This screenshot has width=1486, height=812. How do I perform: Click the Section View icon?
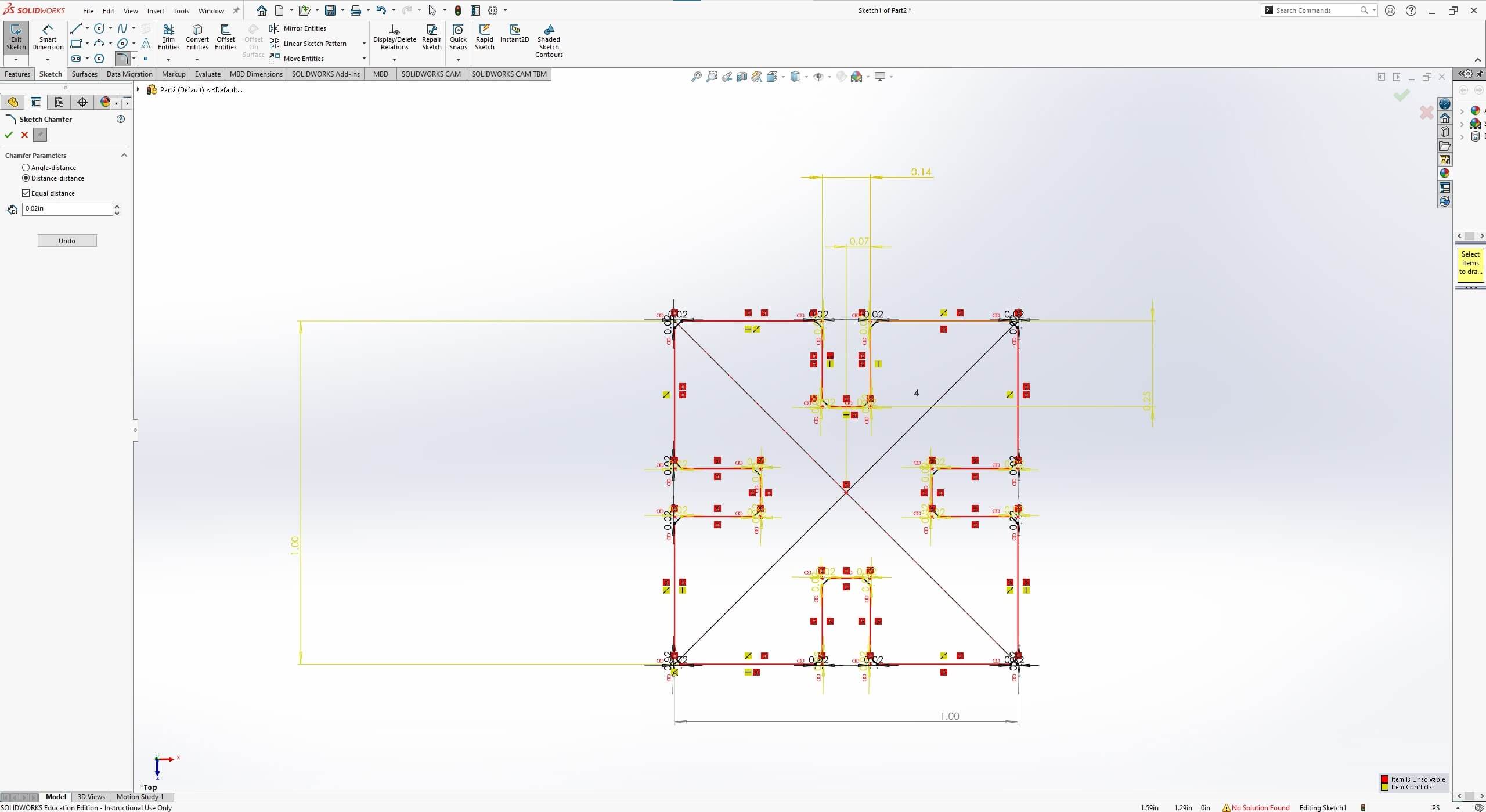click(741, 77)
